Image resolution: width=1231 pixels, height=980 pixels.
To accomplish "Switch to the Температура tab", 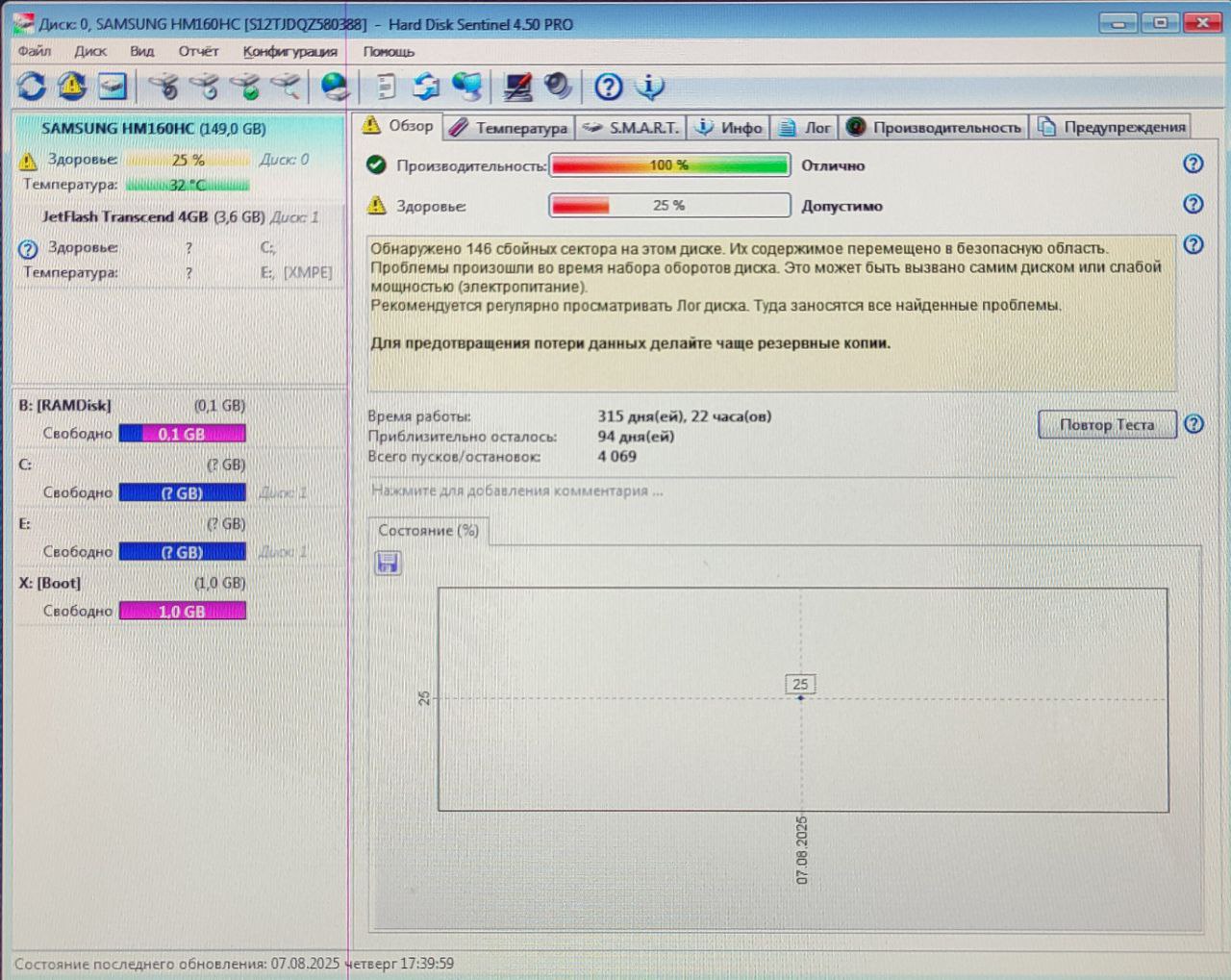I will (x=510, y=127).
